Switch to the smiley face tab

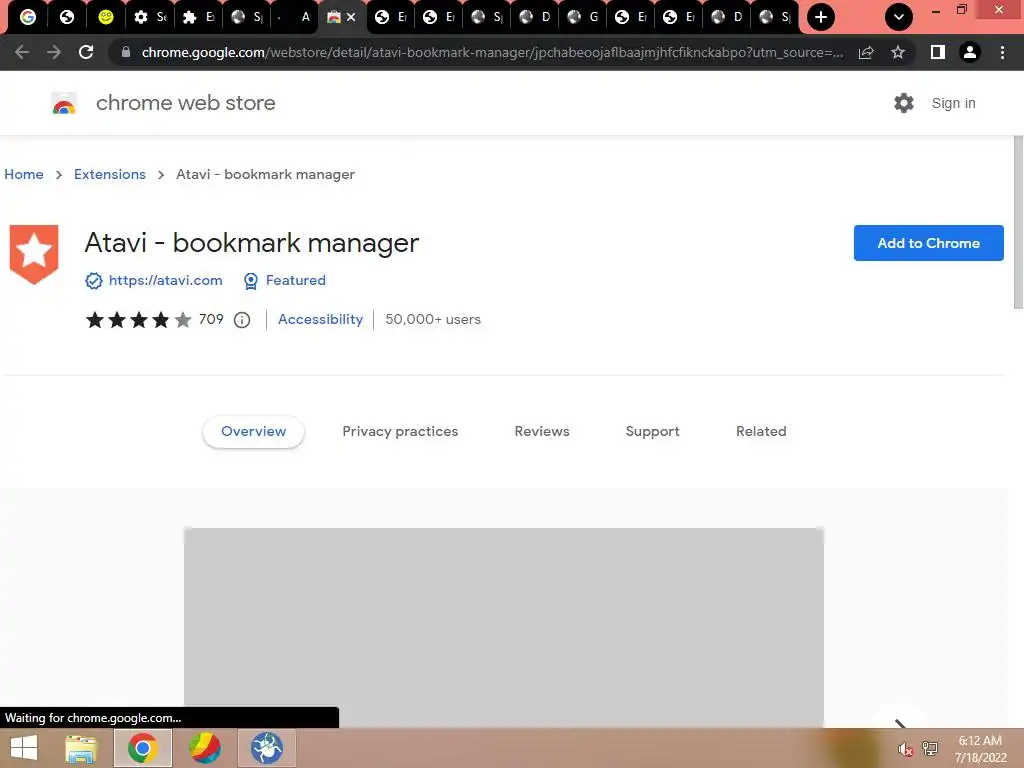[x=106, y=17]
